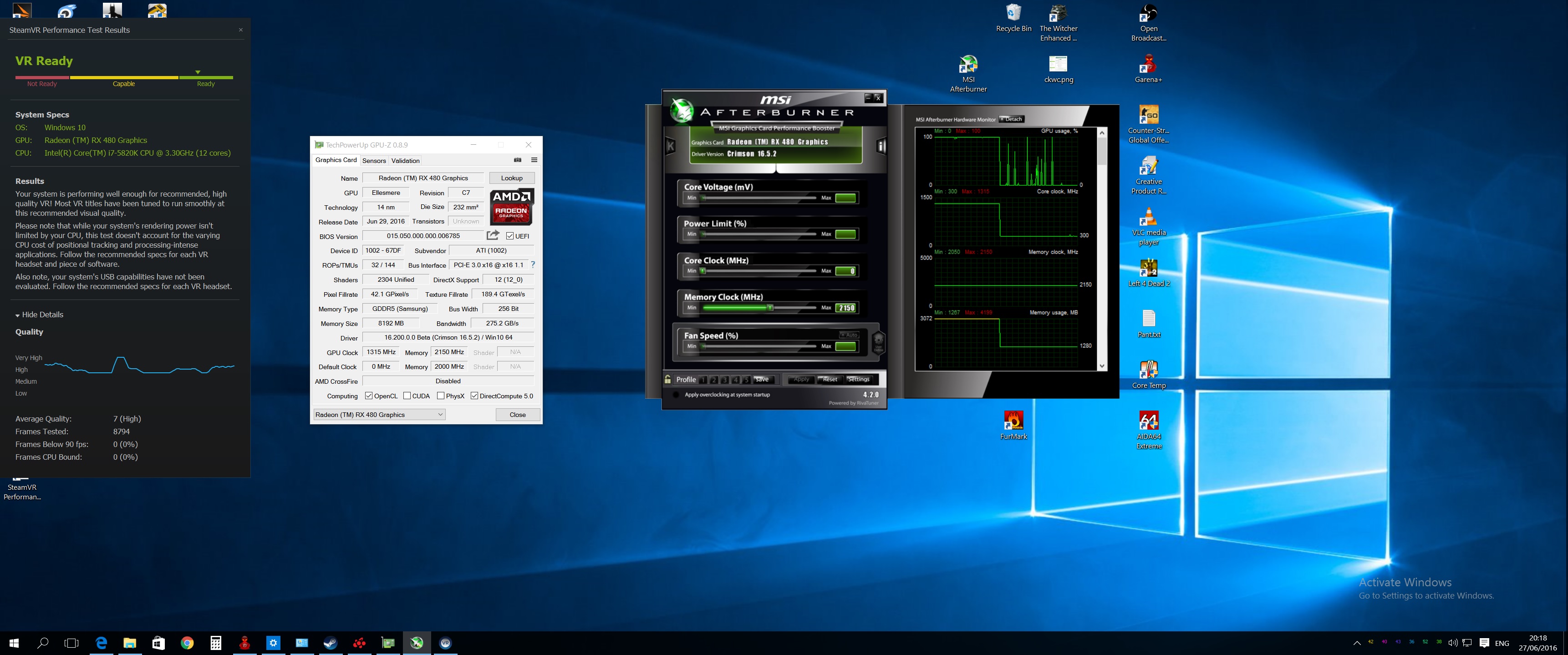Click the Core Clock slider handle
The height and width of the screenshot is (655, 1568).
click(x=703, y=271)
